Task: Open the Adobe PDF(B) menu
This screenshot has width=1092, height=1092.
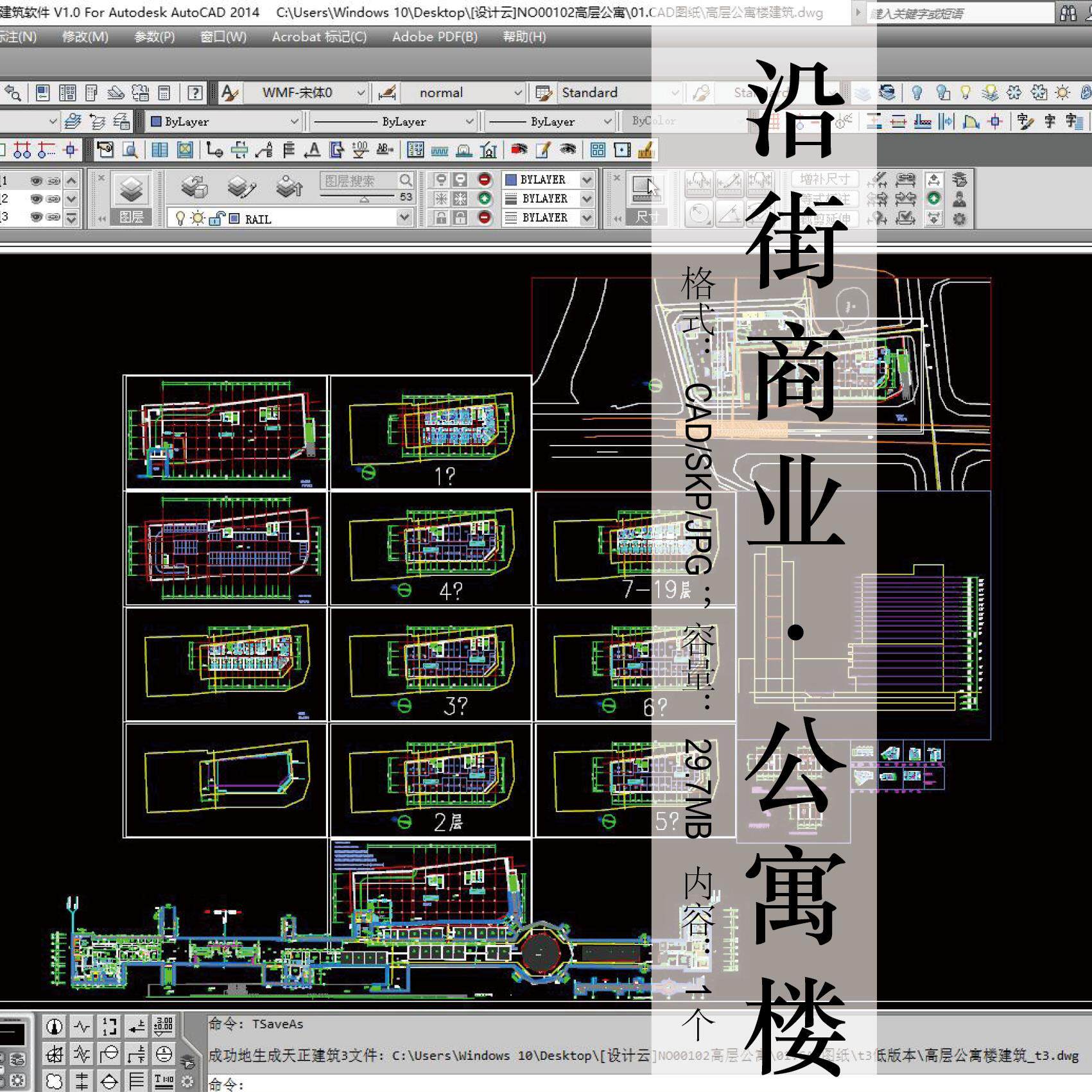Action: coord(435,37)
